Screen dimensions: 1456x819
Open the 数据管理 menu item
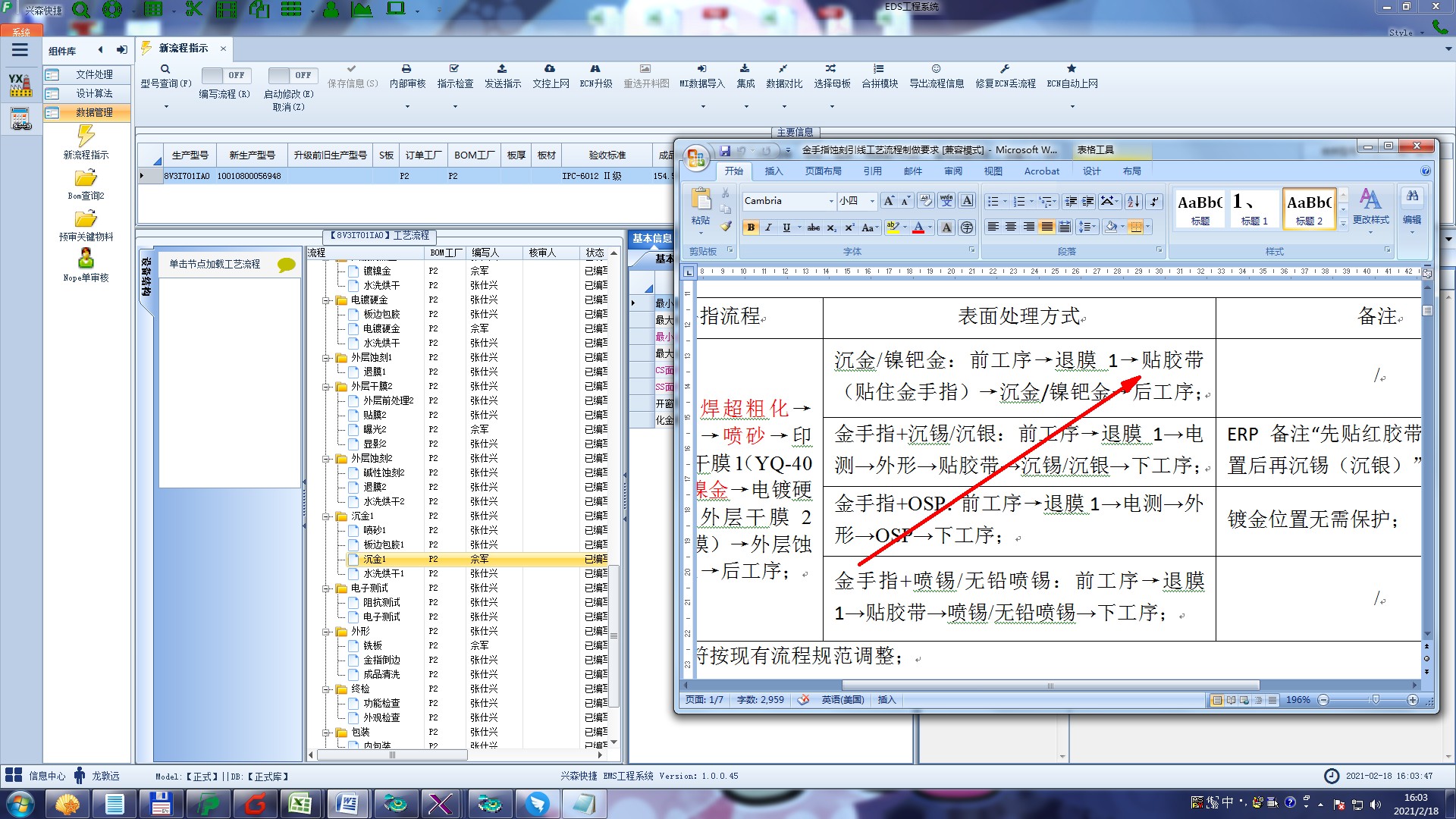(x=93, y=112)
